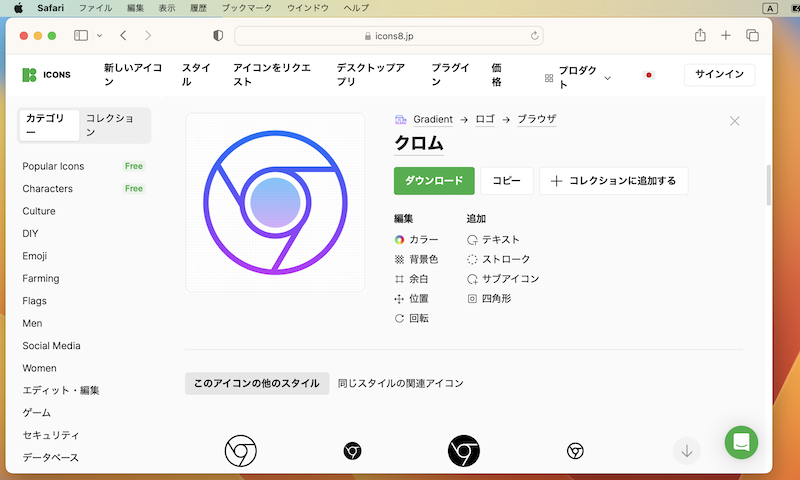The image size is (800, 480).
Task: Choose the 位置 position tool
Action: point(400,298)
